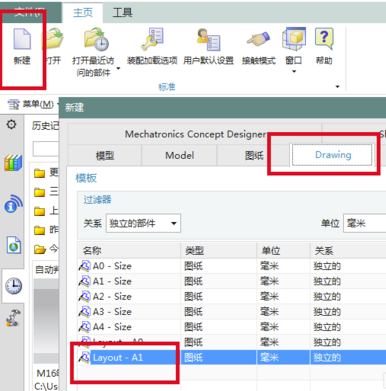This screenshot has height=391, width=386.
Task: Sort by the 名称 column header
Action: (x=129, y=251)
